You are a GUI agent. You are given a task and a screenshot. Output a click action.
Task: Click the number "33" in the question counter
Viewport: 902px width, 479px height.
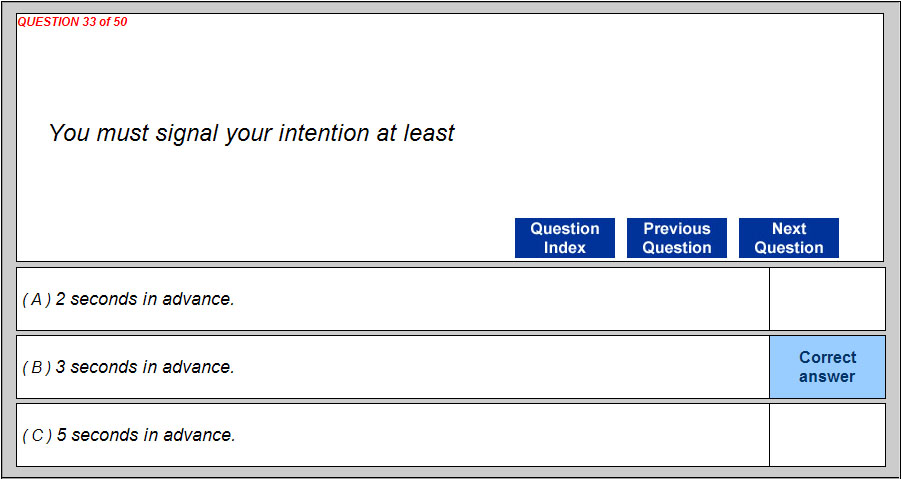coord(87,22)
